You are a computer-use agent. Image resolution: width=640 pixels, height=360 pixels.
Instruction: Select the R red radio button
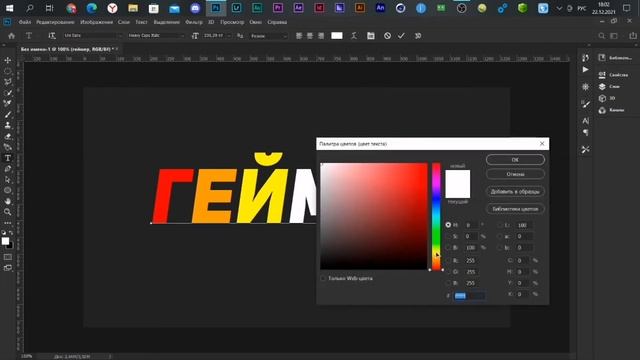point(448,260)
